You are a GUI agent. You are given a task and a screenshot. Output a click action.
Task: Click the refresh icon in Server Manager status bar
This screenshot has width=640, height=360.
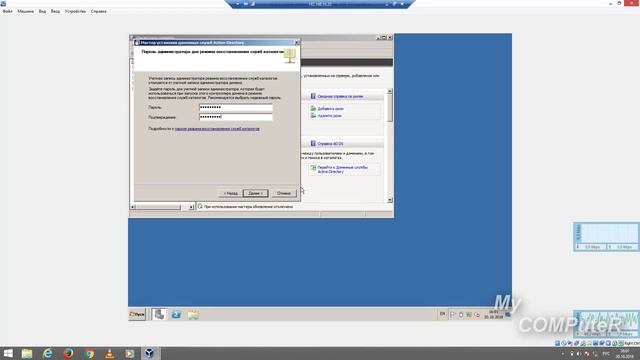(x=200, y=207)
